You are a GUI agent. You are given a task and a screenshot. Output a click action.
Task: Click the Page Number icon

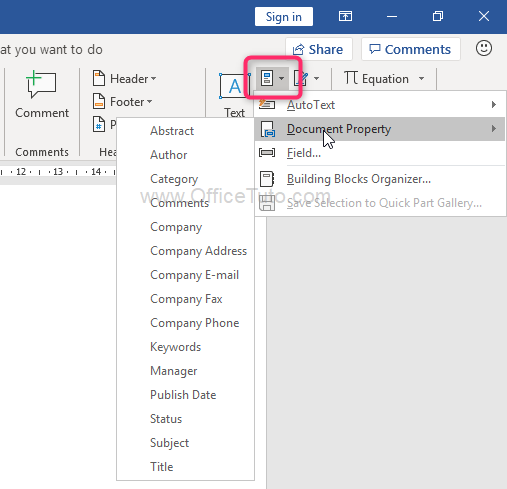pyautogui.click(x=99, y=124)
